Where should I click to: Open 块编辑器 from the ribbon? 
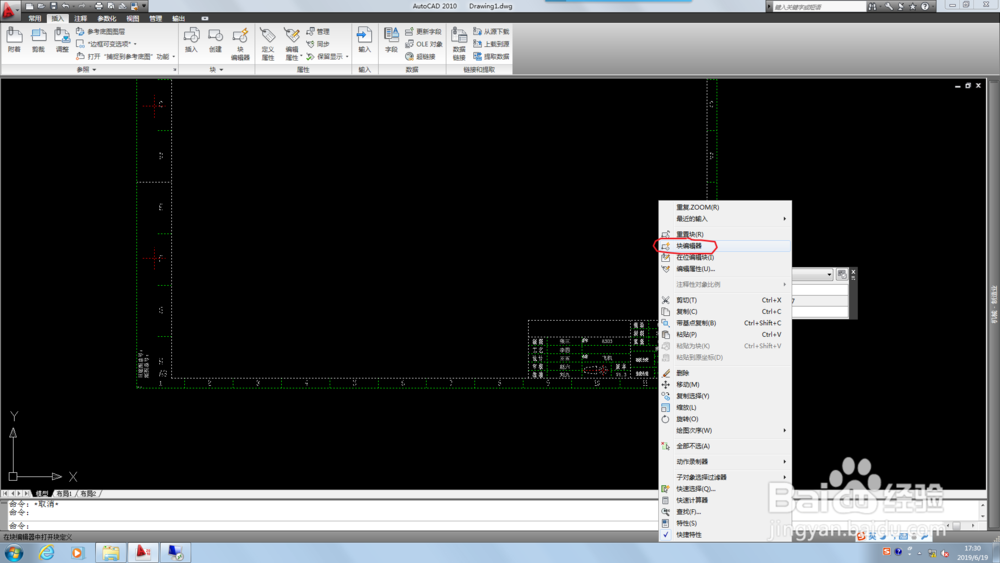pos(240,44)
